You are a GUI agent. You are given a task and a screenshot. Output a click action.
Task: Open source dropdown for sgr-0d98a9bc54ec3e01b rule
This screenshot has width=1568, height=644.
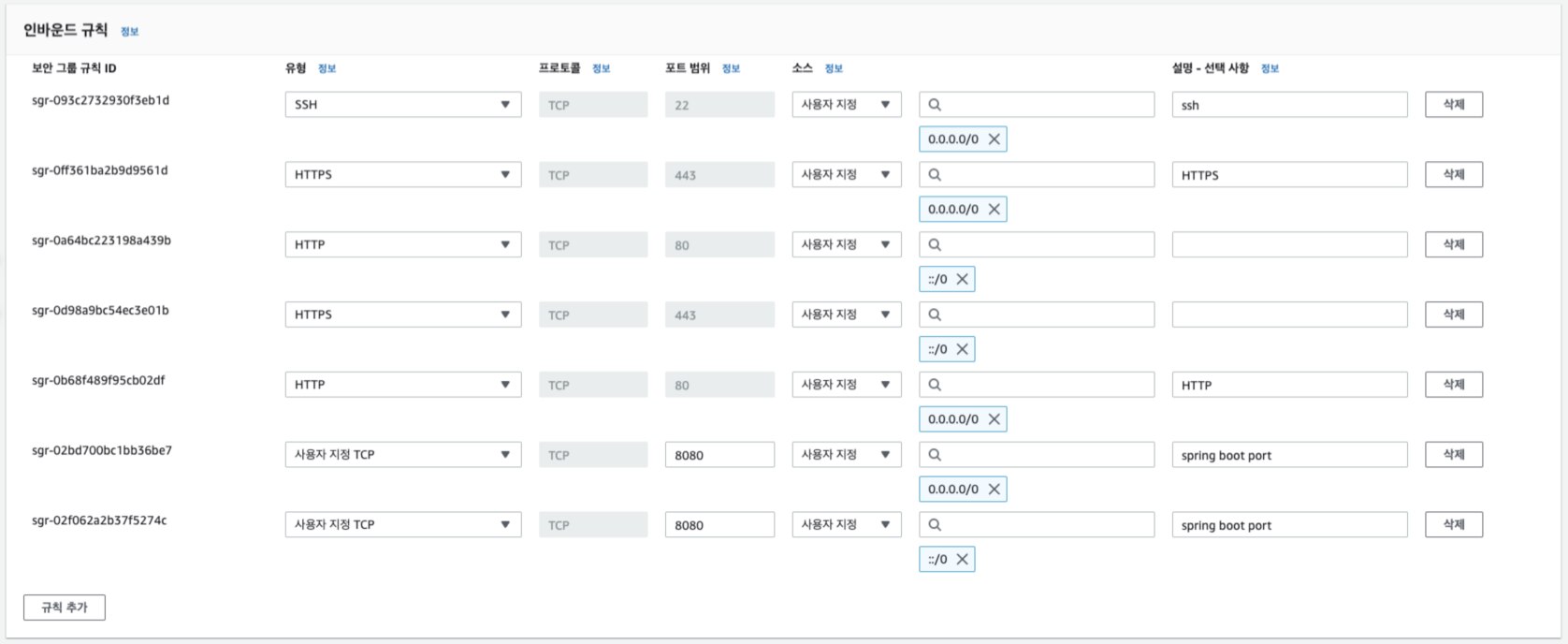(x=847, y=315)
